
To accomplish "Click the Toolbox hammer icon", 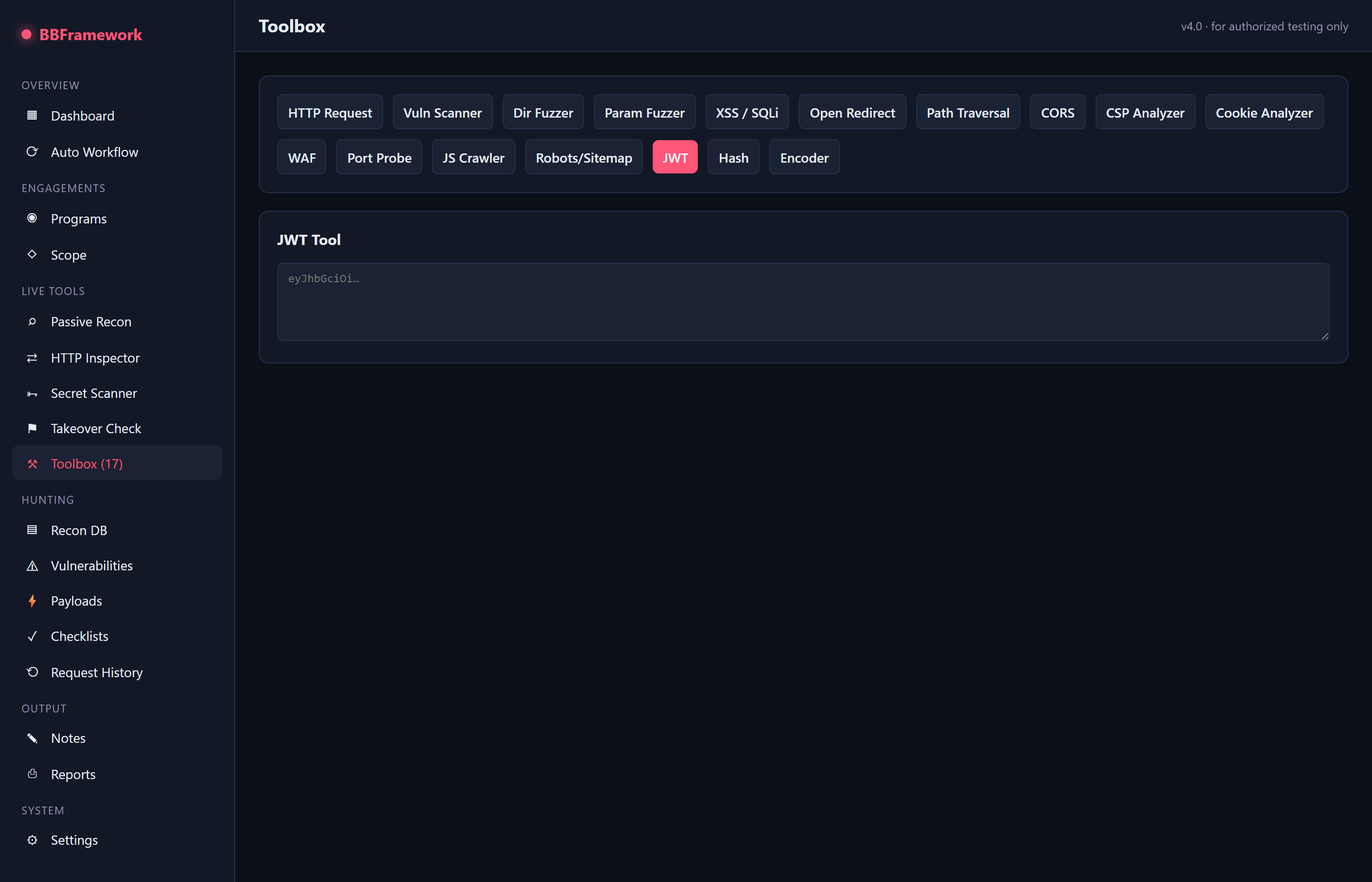I will (x=32, y=464).
